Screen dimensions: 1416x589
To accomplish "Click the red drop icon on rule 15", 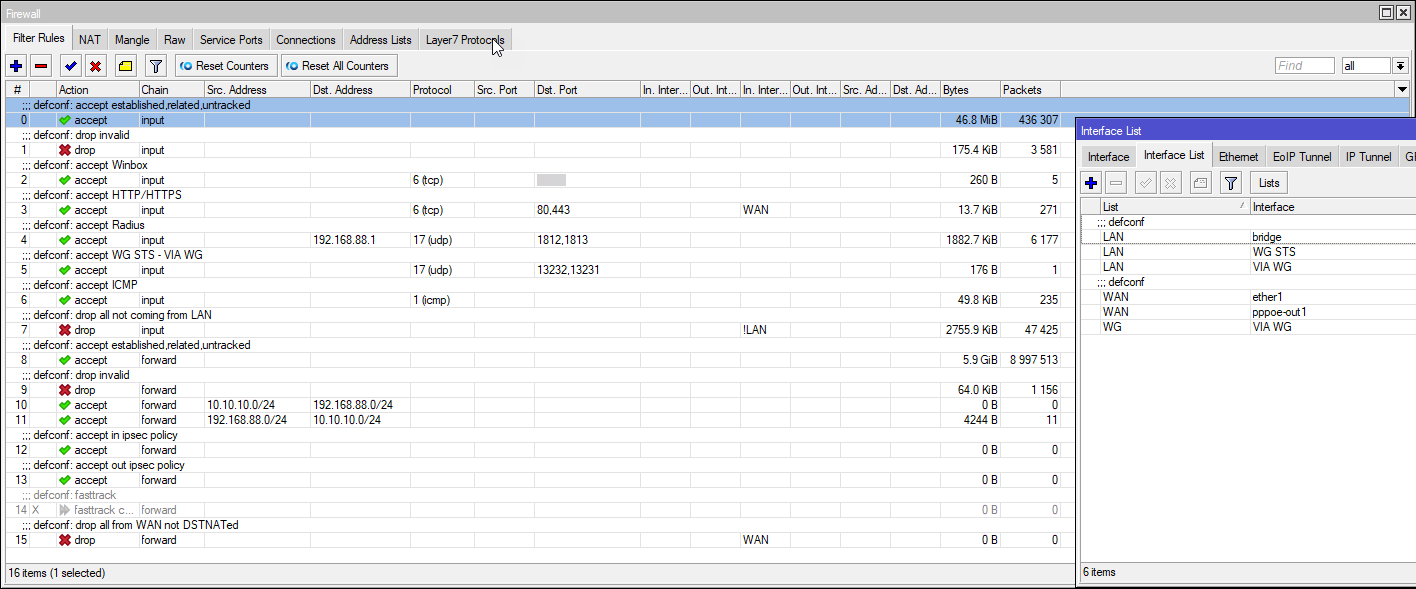I will point(65,540).
